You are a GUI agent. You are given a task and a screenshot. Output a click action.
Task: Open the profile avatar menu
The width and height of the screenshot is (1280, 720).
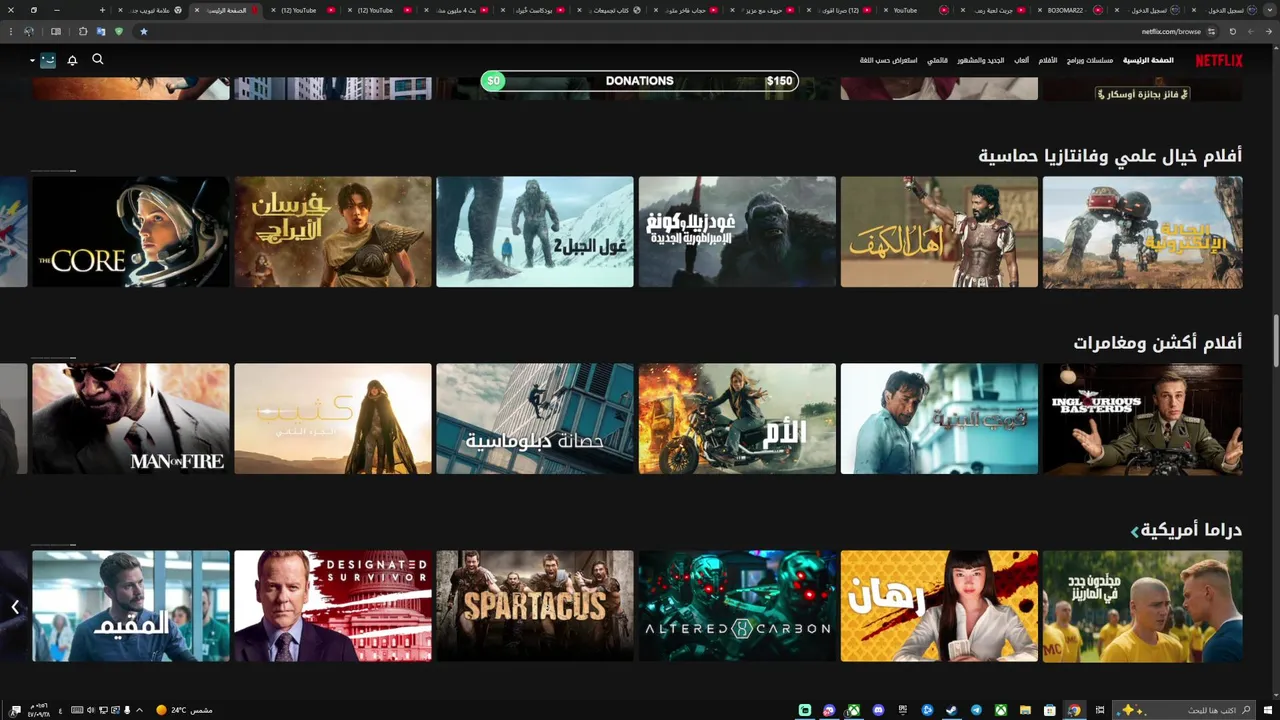pyautogui.click(x=48, y=60)
